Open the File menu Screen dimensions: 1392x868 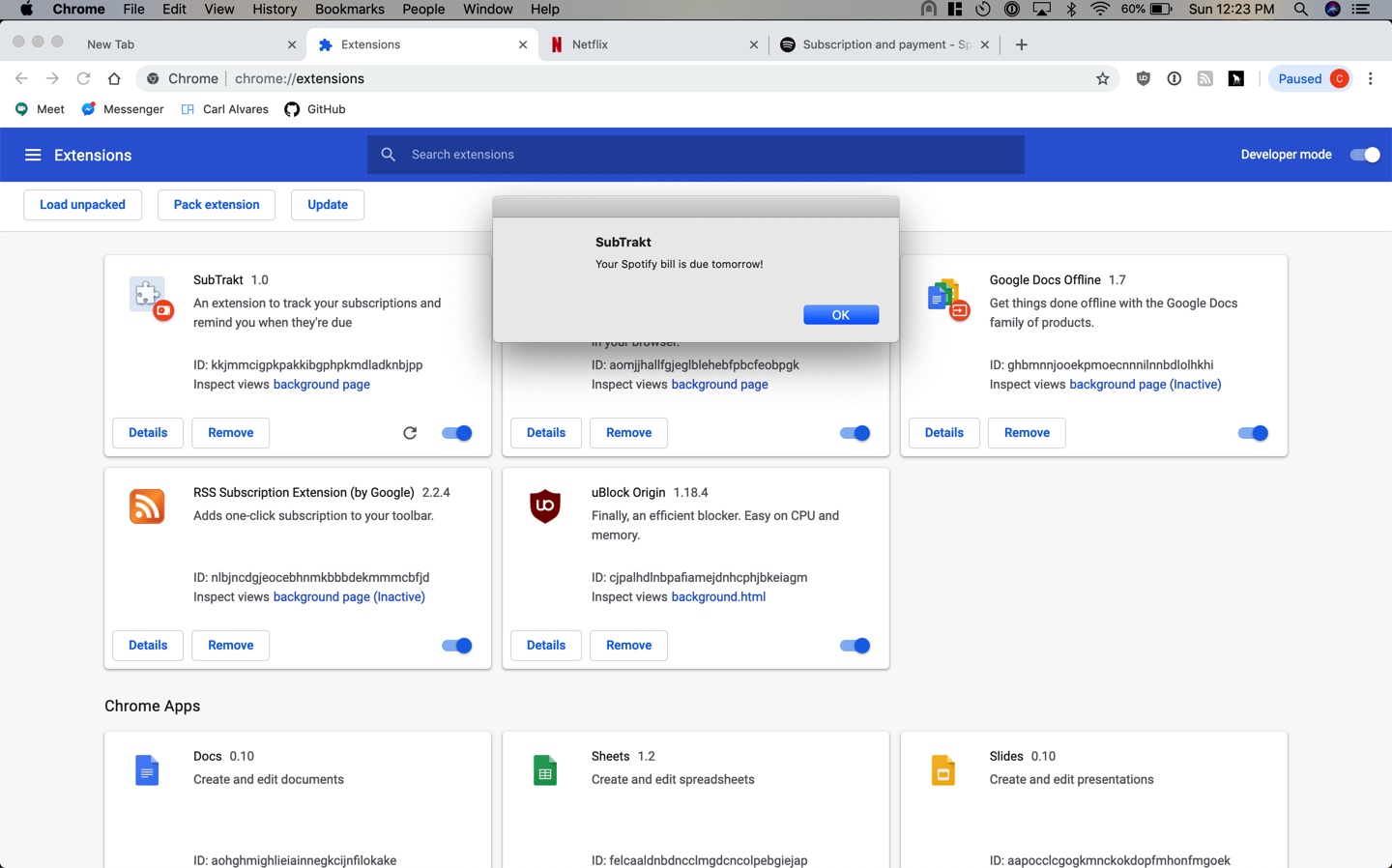click(133, 9)
